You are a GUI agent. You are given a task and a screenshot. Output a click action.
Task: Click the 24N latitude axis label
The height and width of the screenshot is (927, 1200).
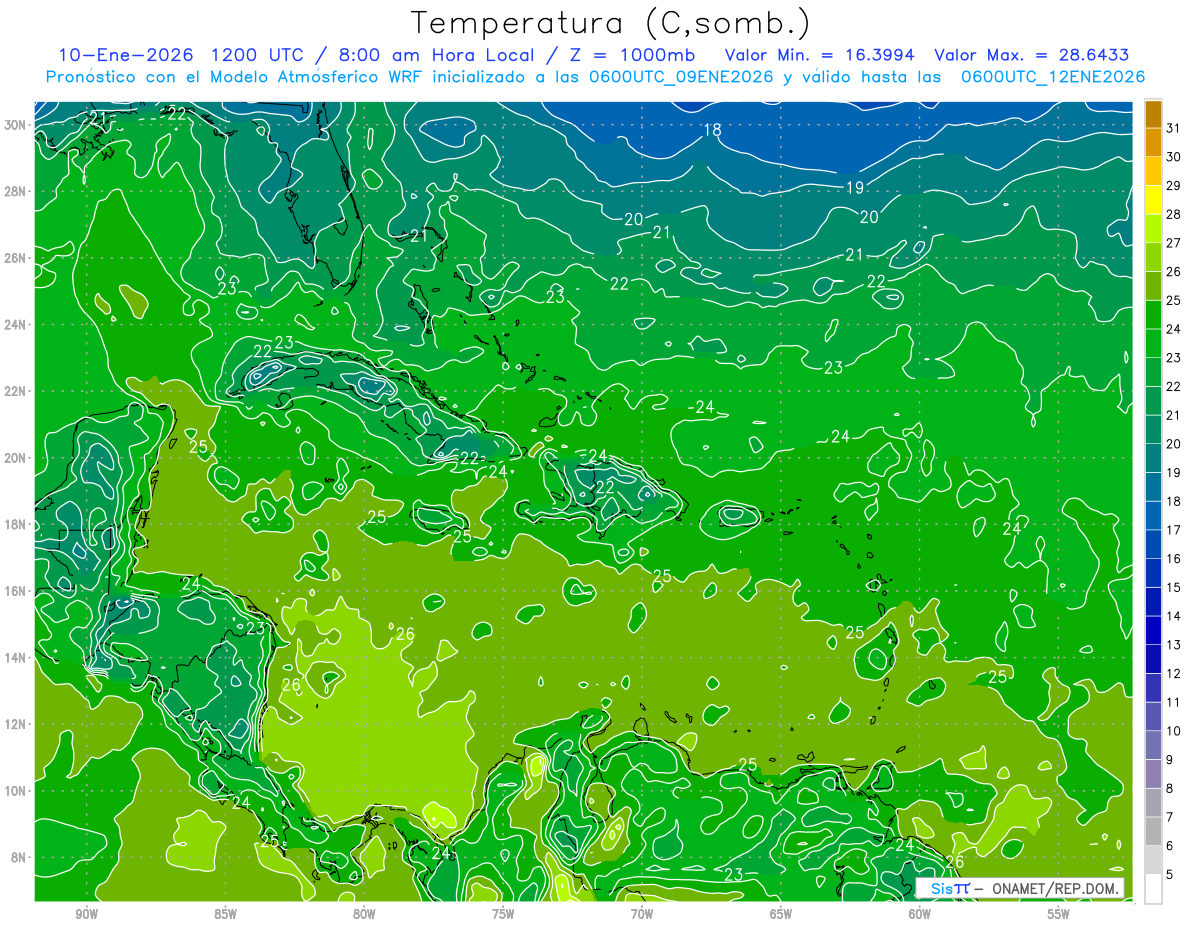[x=15, y=325]
